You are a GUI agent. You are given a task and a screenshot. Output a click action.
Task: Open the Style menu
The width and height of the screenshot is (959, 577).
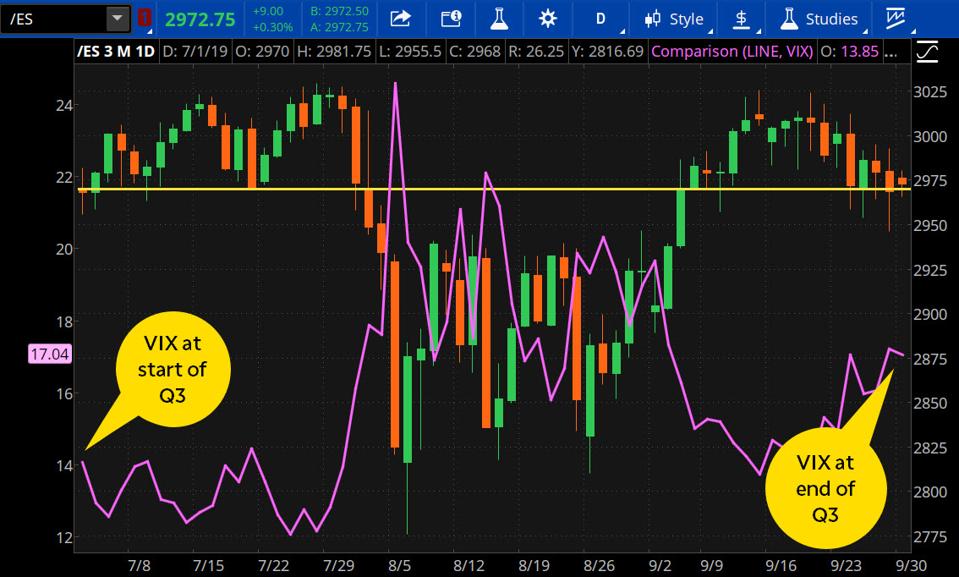click(x=675, y=18)
